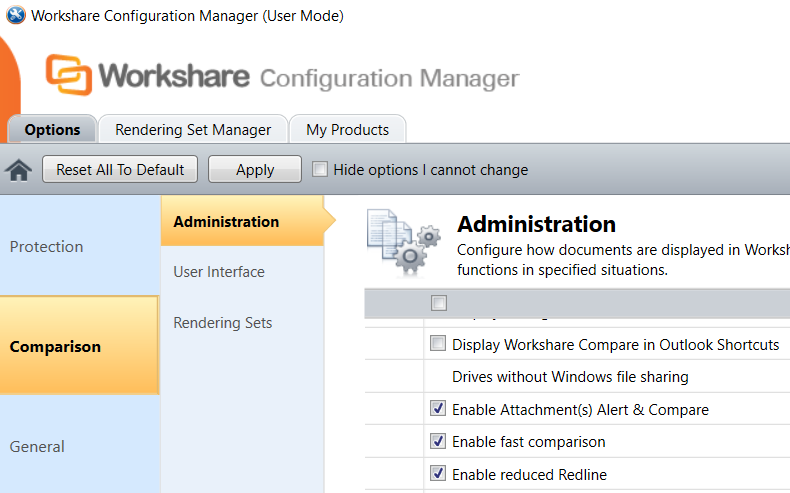
Task: Switch to the Options tab
Action: click(x=52, y=129)
